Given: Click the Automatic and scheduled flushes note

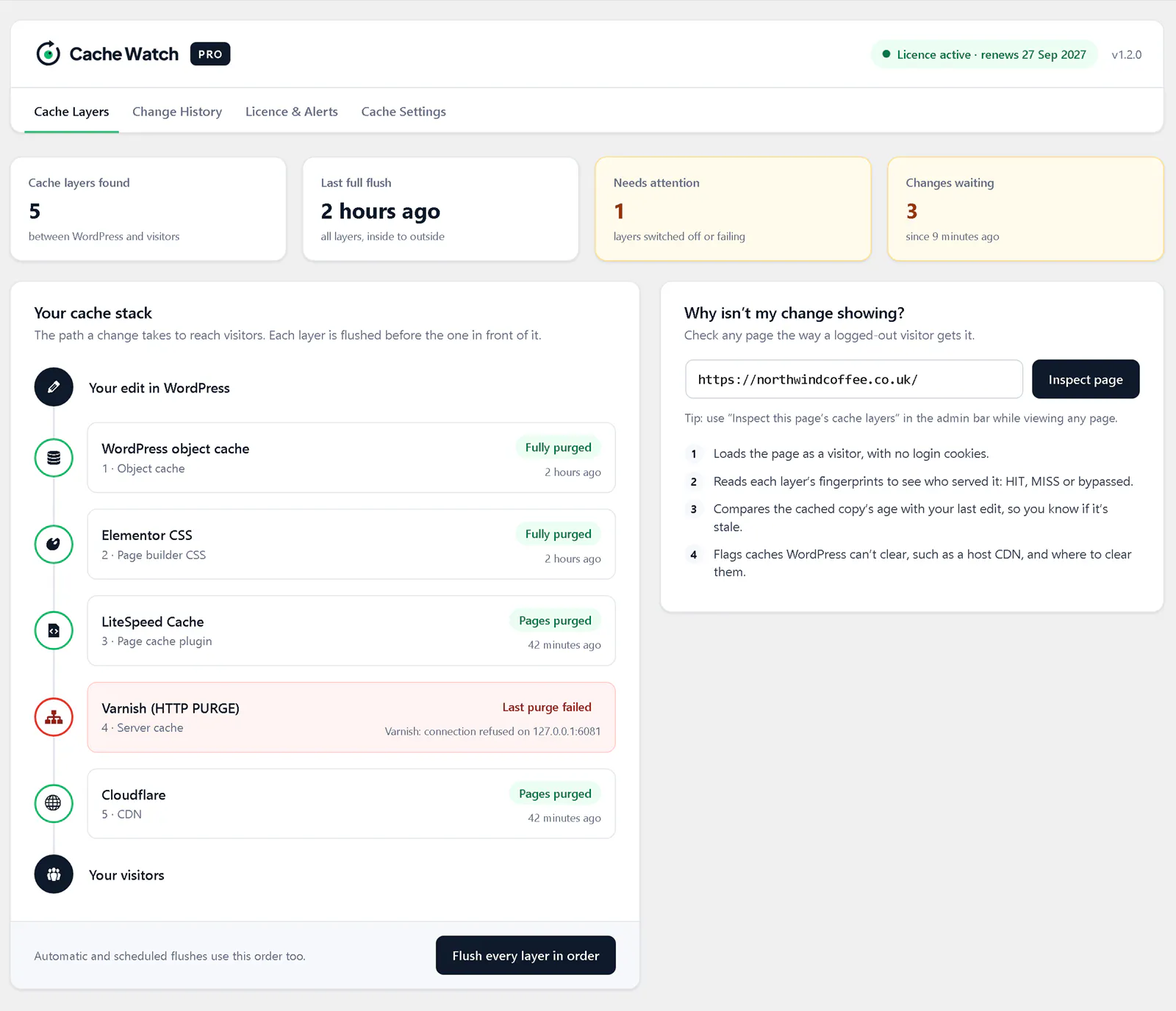Looking at the screenshot, I should [x=170, y=956].
